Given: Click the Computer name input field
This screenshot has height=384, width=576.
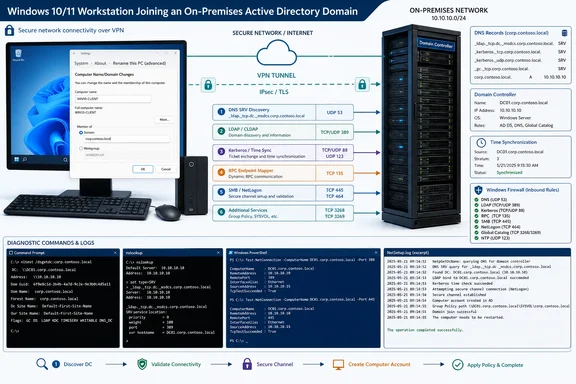Looking at the screenshot, I should (x=113, y=99).
